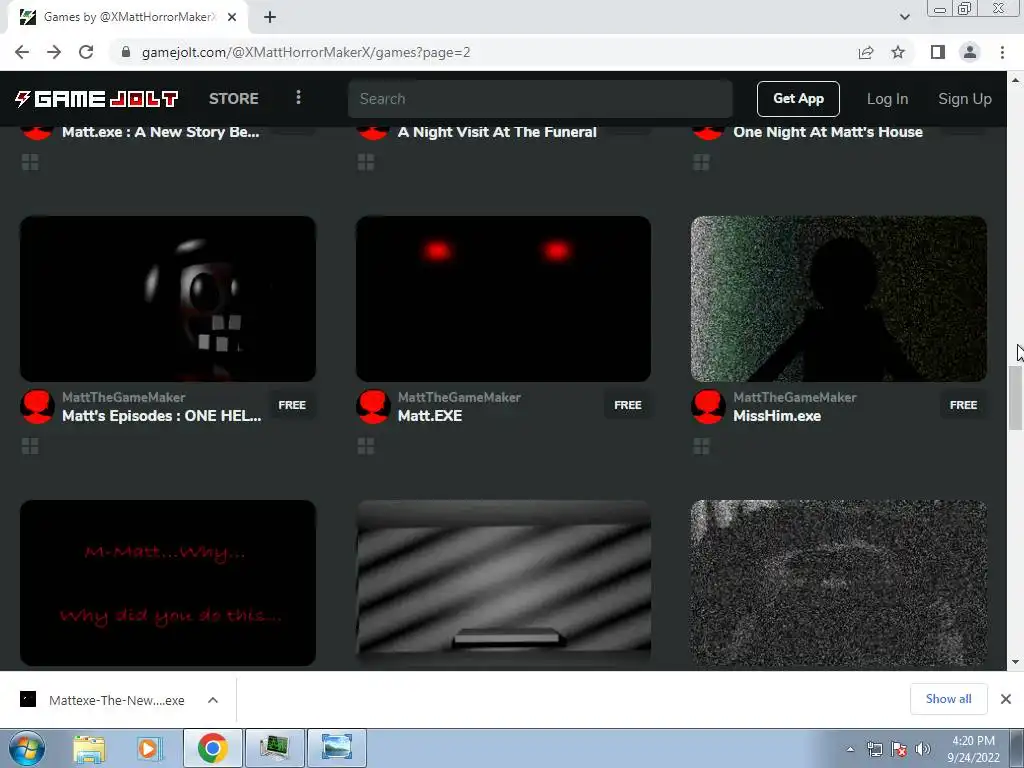1024x768 pixels.
Task: Click Windows icon under Matt.exe A New Story
Action: point(30,162)
